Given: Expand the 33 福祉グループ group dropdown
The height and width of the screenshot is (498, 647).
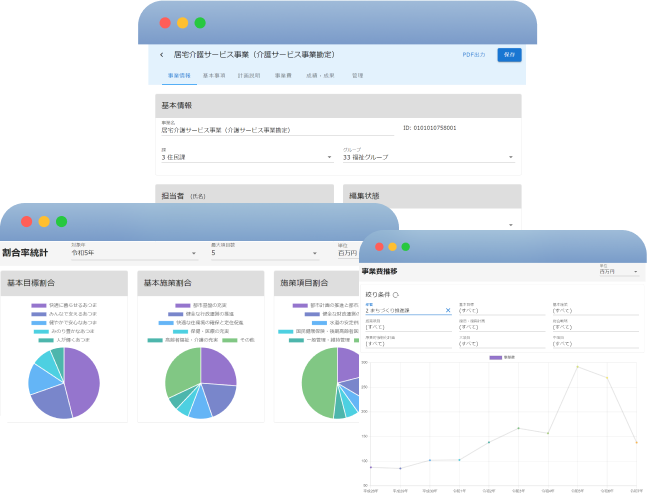Looking at the screenshot, I should pyautogui.click(x=427, y=157).
